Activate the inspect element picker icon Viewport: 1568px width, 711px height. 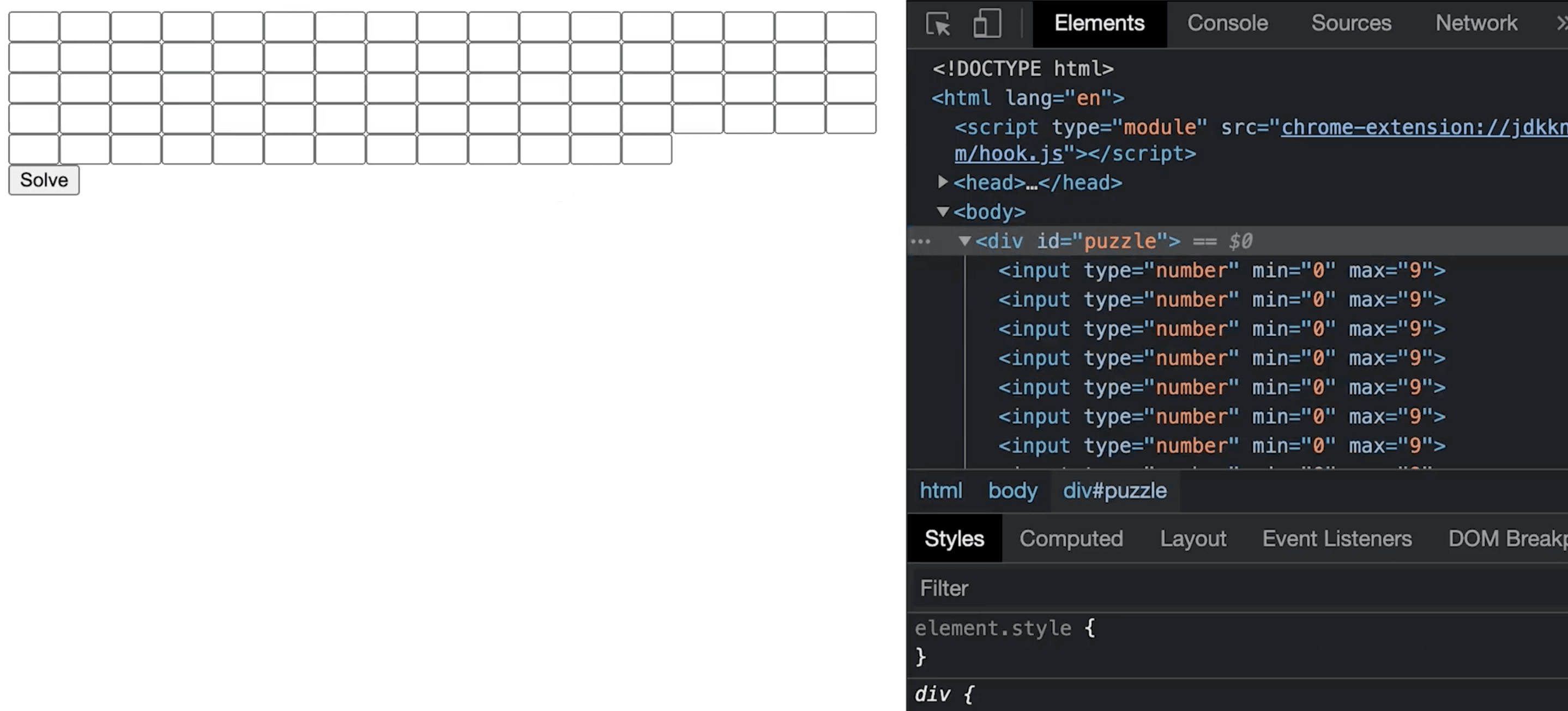[938, 24]
